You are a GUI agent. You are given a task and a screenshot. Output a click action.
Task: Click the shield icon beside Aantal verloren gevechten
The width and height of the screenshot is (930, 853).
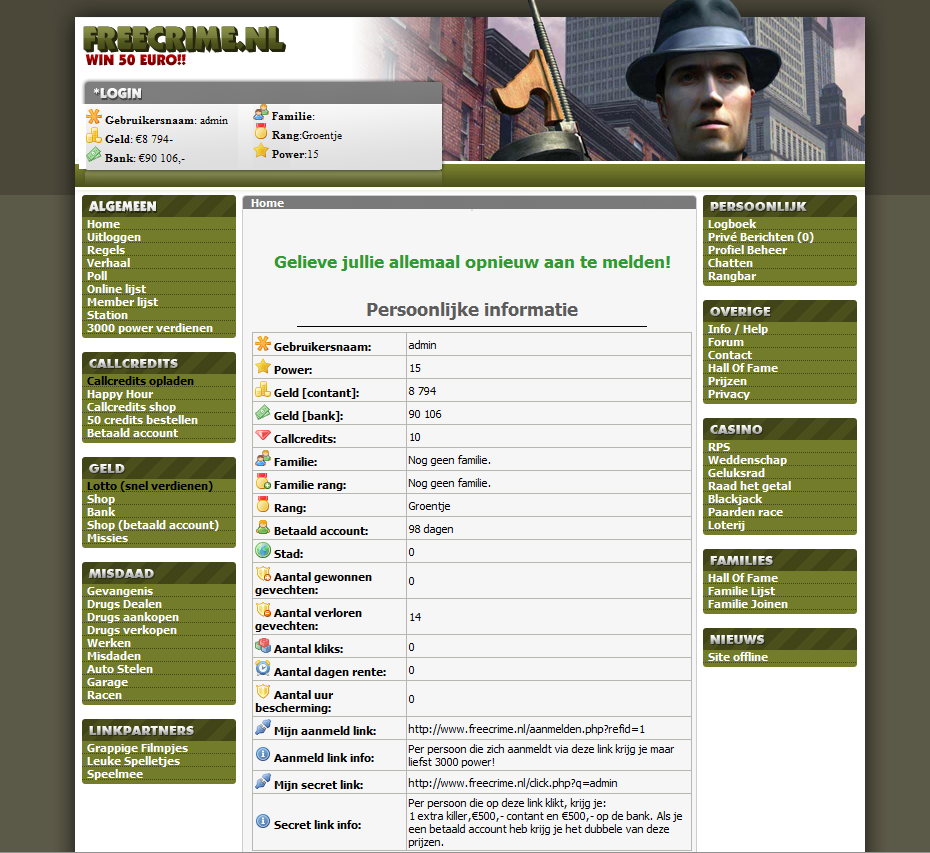click(263, 610)
